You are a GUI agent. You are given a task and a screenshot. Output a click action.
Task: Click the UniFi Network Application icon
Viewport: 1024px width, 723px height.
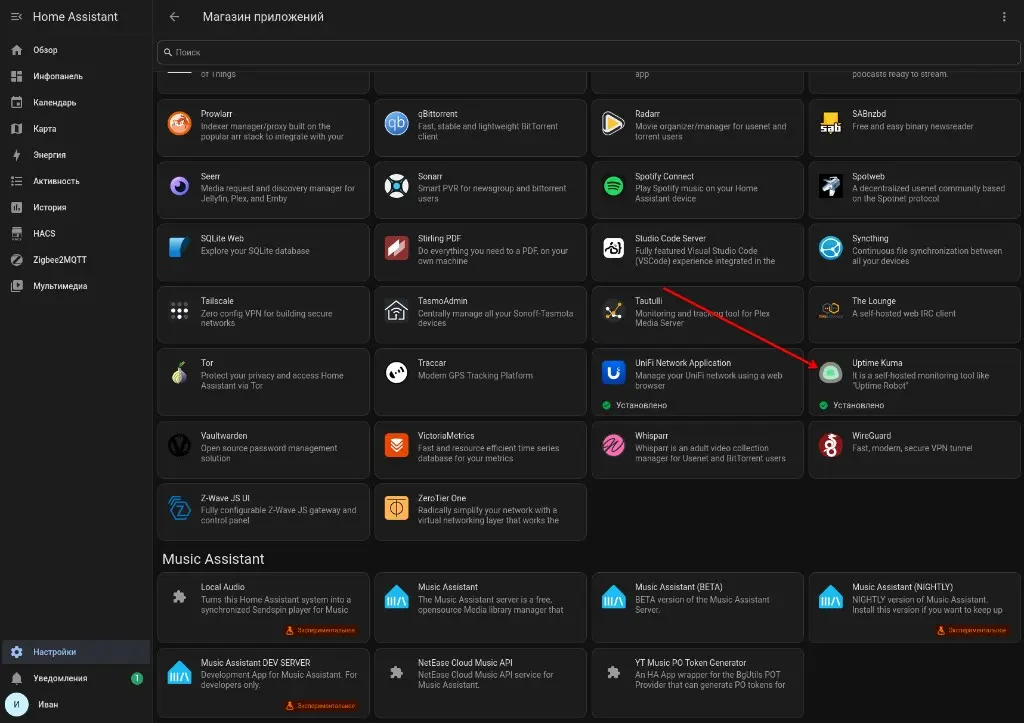coord(613,373)
